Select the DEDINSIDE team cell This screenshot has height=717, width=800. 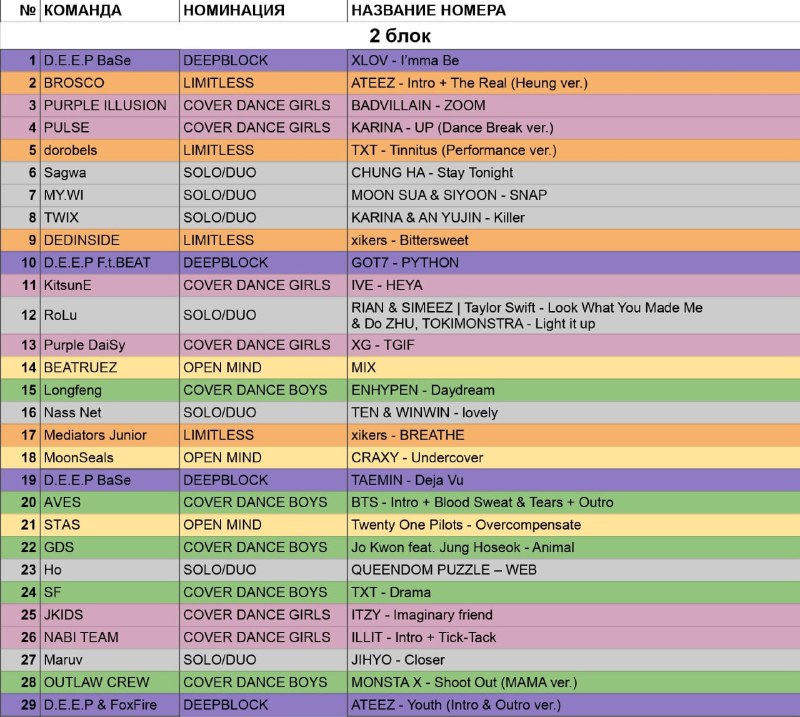pyautogui.click(x=110, y=240)
